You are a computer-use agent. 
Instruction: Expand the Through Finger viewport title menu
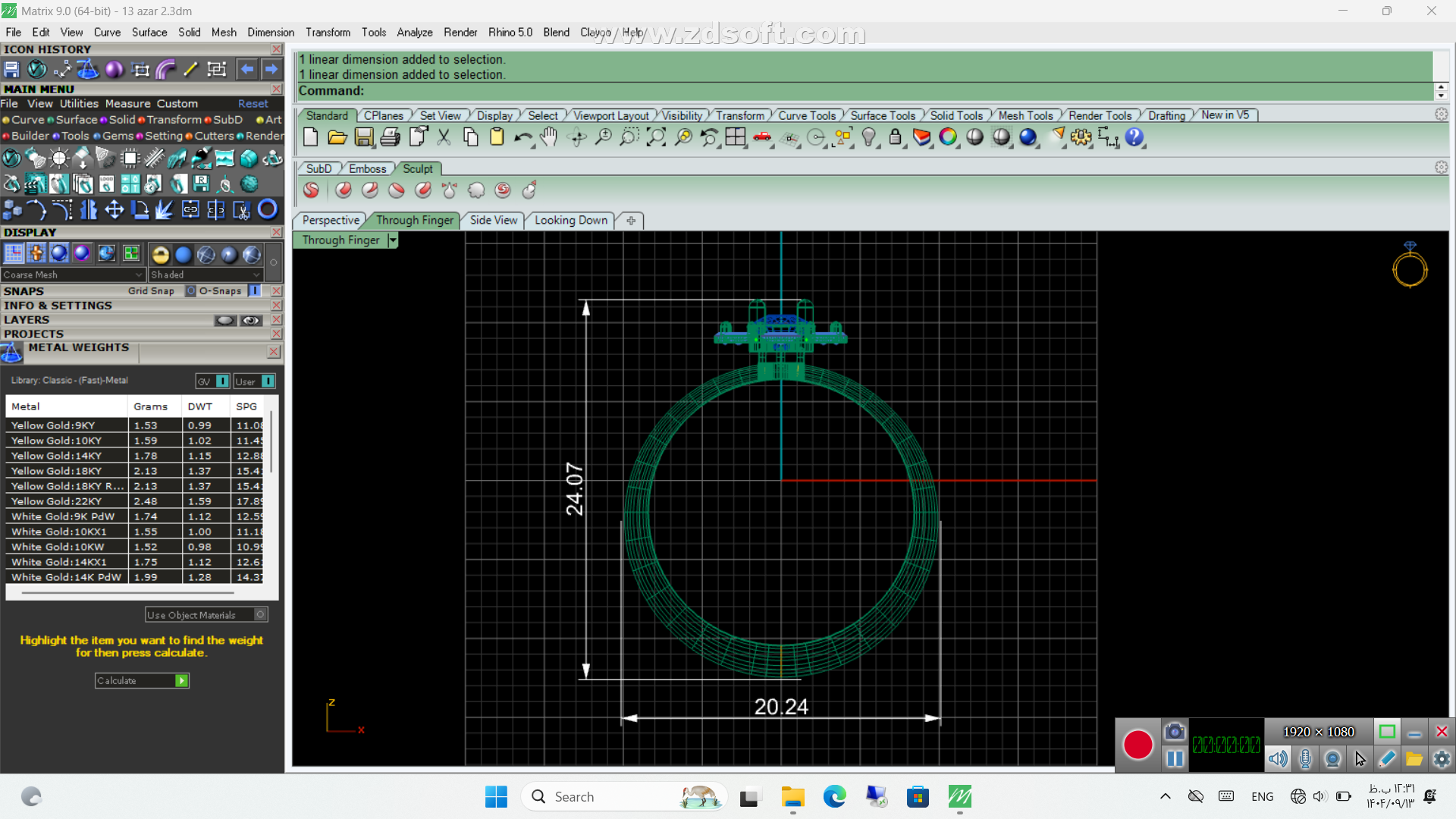point(393,240)
